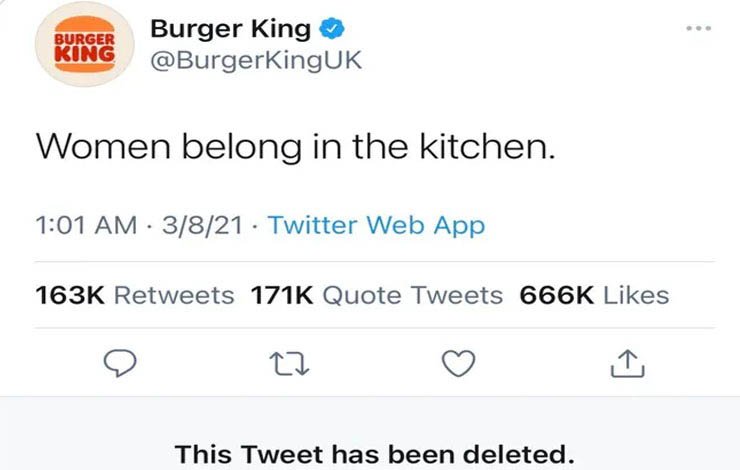The image size is (740, 470).
Task: Open the @BurgerKingUK handle link
Action: [x=255, y=61]
